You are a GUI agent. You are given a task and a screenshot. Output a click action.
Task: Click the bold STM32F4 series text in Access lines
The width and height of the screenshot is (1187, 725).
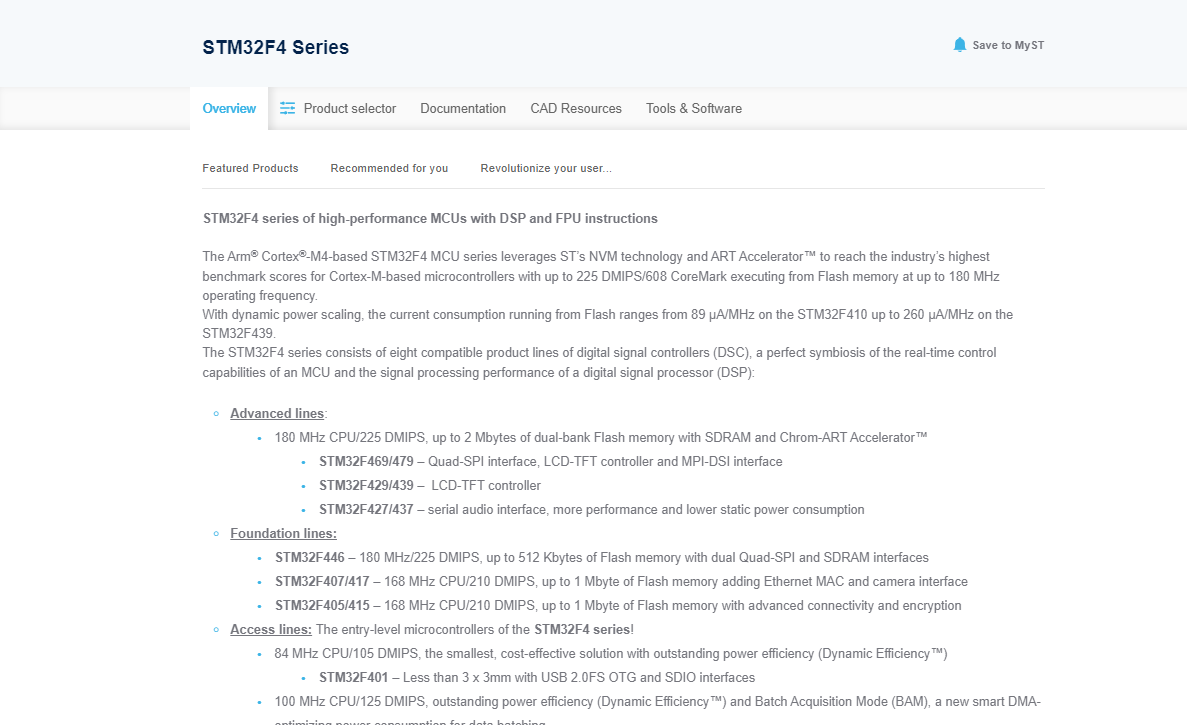coord(582,630)
